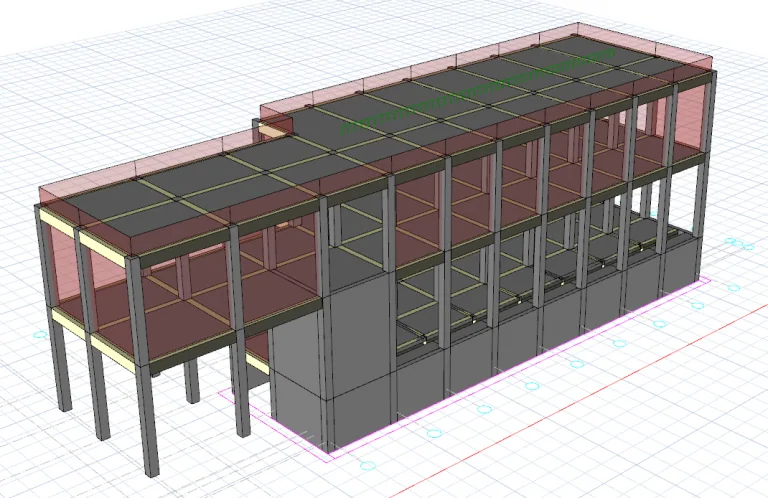This screenshot has height=498, width=768.
Task: Select the nearest front corner column of the building
Action: pyautogui.click(x=143, y=366)
